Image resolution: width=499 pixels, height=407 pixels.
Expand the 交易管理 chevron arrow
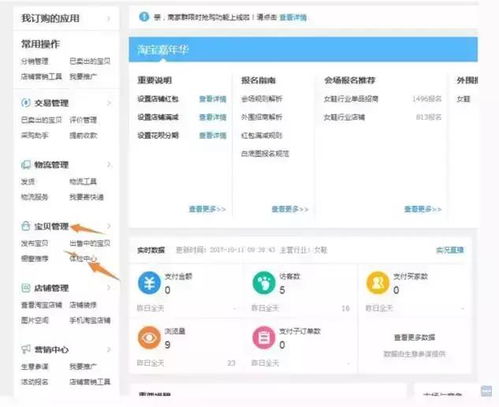[109, 103]
